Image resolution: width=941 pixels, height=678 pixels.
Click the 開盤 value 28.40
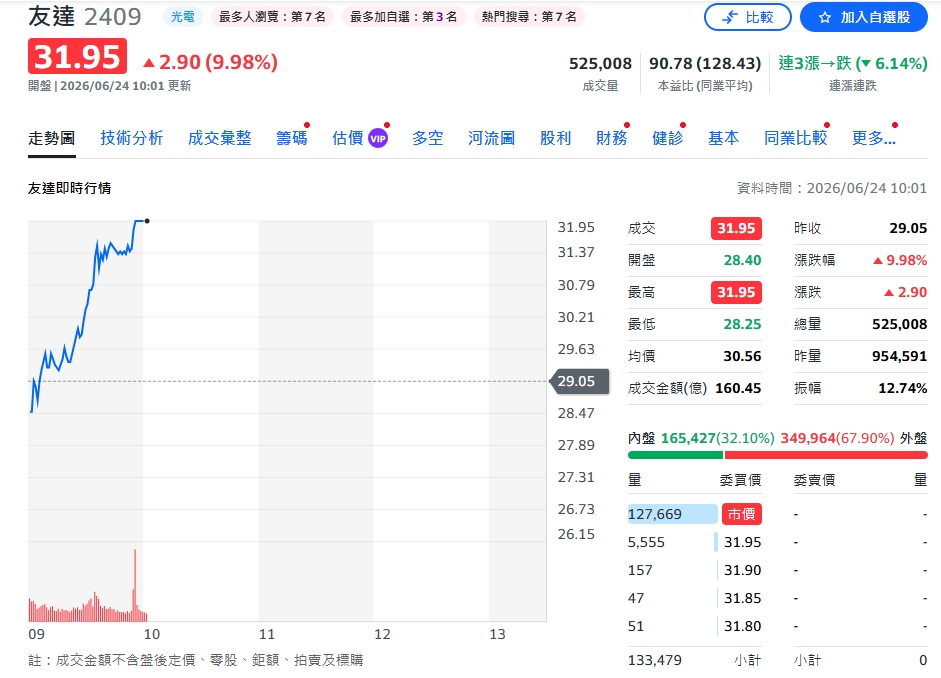click(x=742, y=260)
